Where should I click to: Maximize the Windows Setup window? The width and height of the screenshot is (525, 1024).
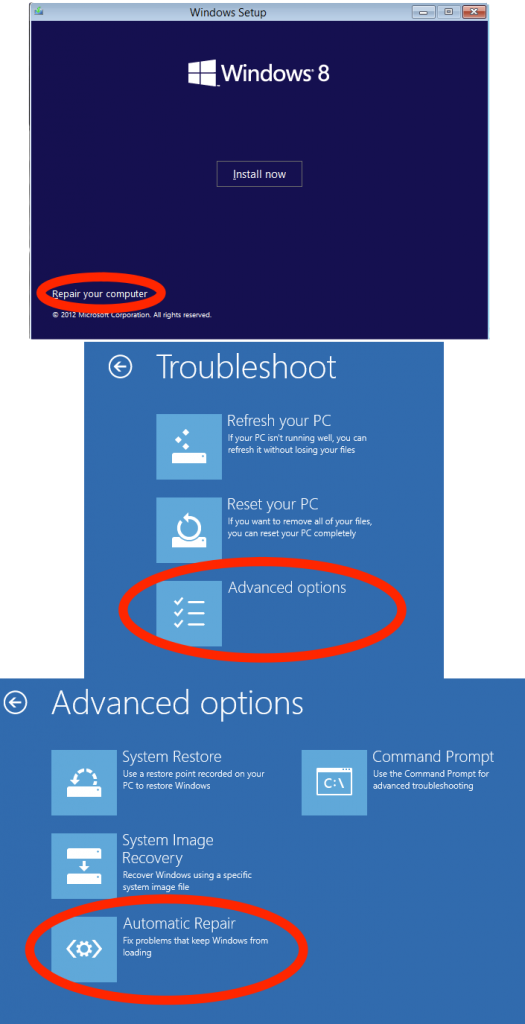click(449, 11)
